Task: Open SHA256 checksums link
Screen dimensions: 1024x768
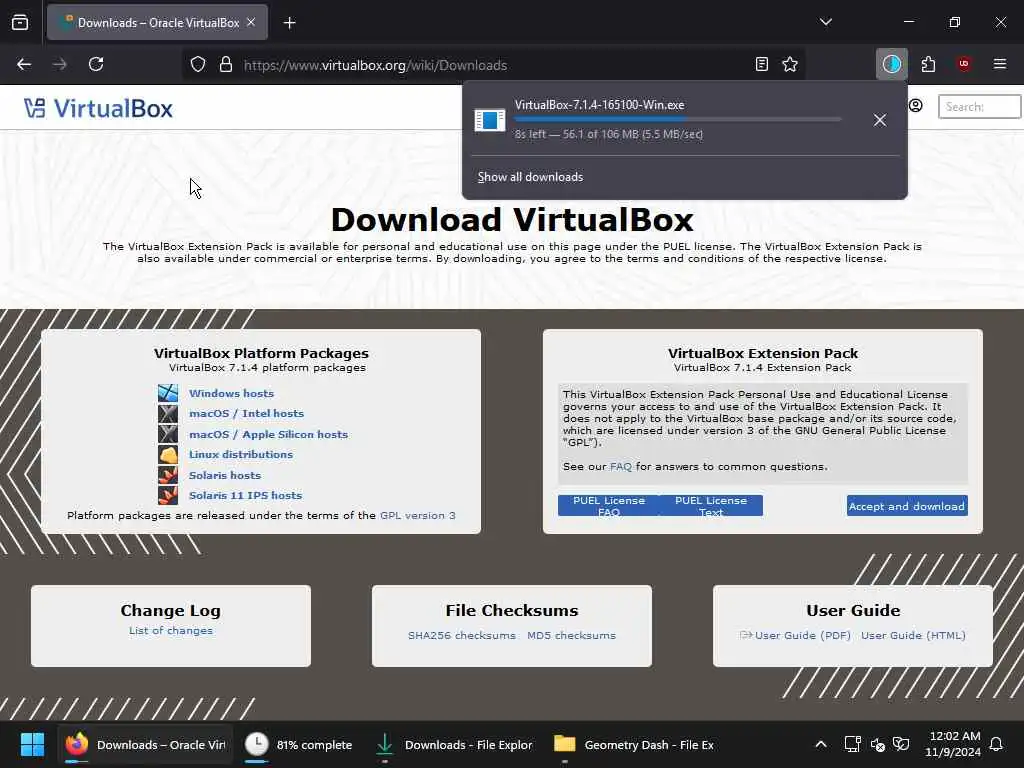Action: [462, 635]
